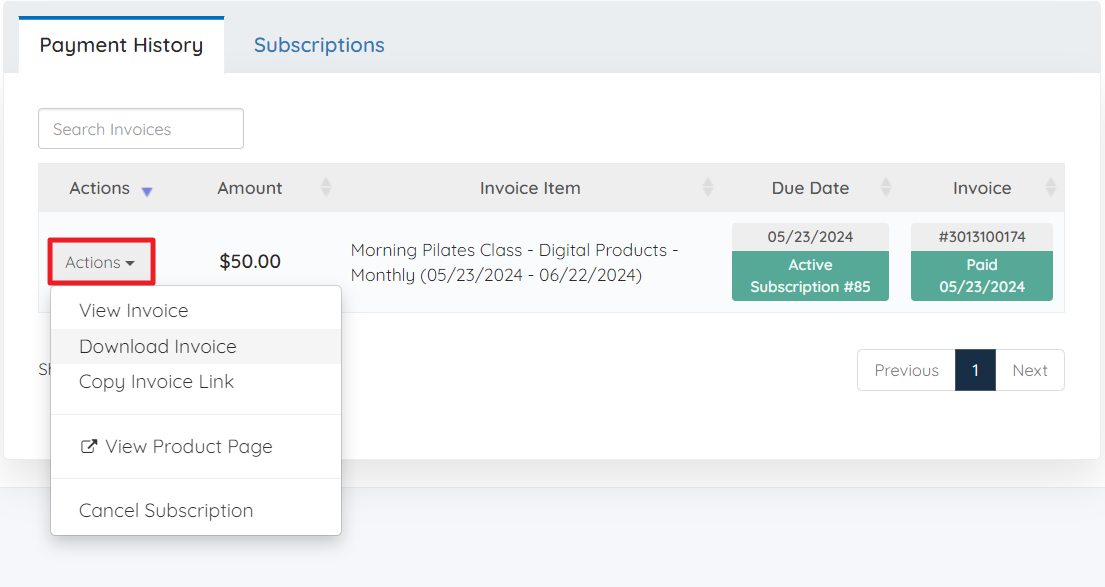The image size is (1105, 587).
Task: Go to the Previous page
Action: click(906, 370)
